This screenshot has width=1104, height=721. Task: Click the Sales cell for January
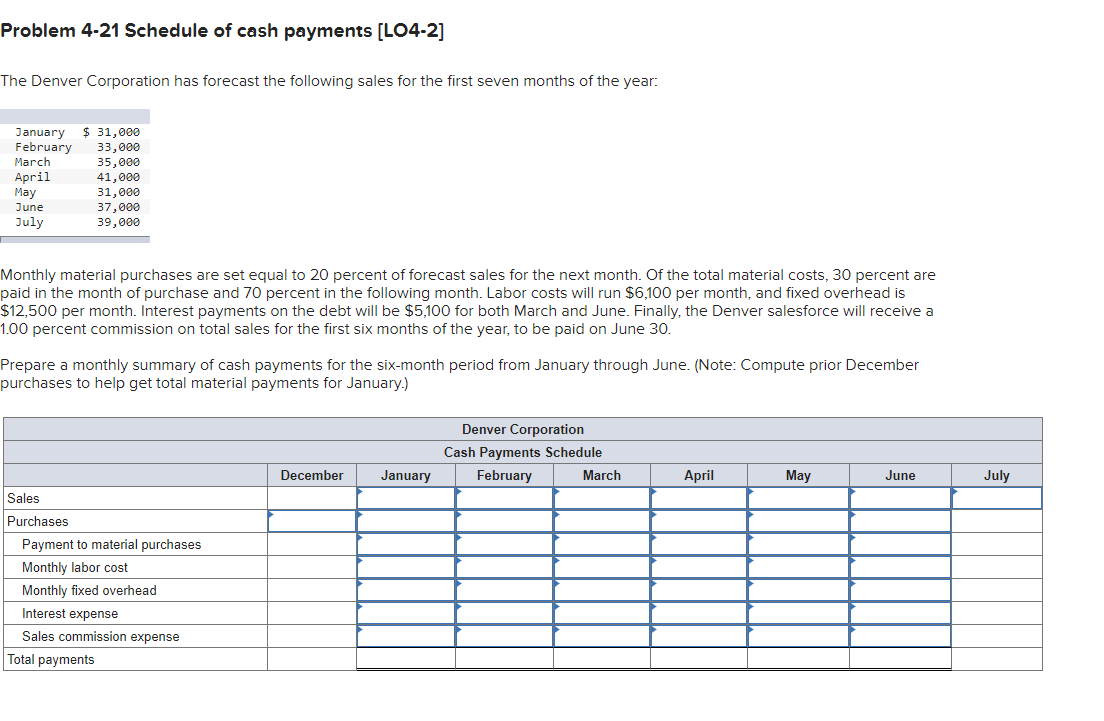click(x=406, y=498)
